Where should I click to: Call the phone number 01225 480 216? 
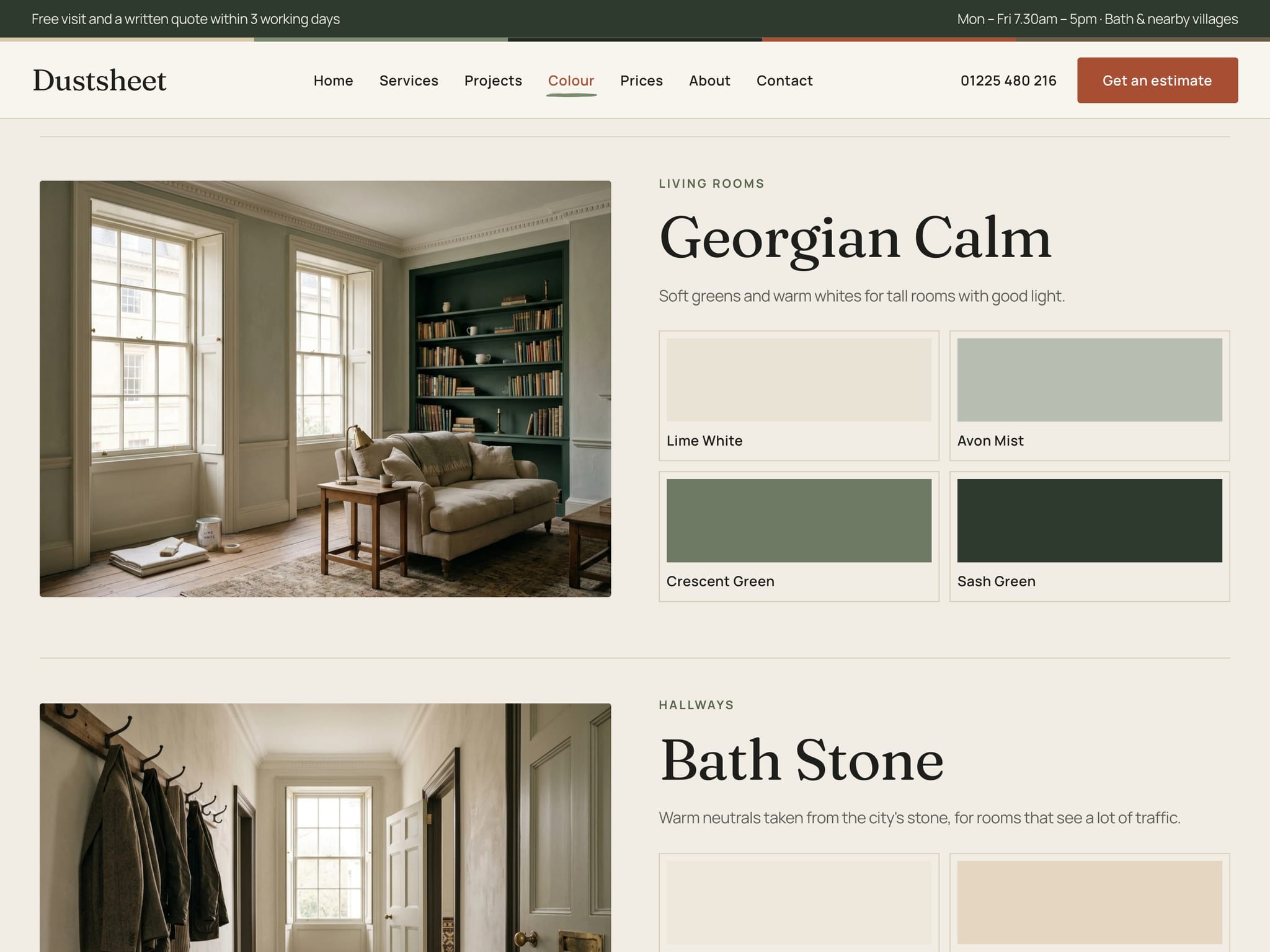[x=1008, y=81]
